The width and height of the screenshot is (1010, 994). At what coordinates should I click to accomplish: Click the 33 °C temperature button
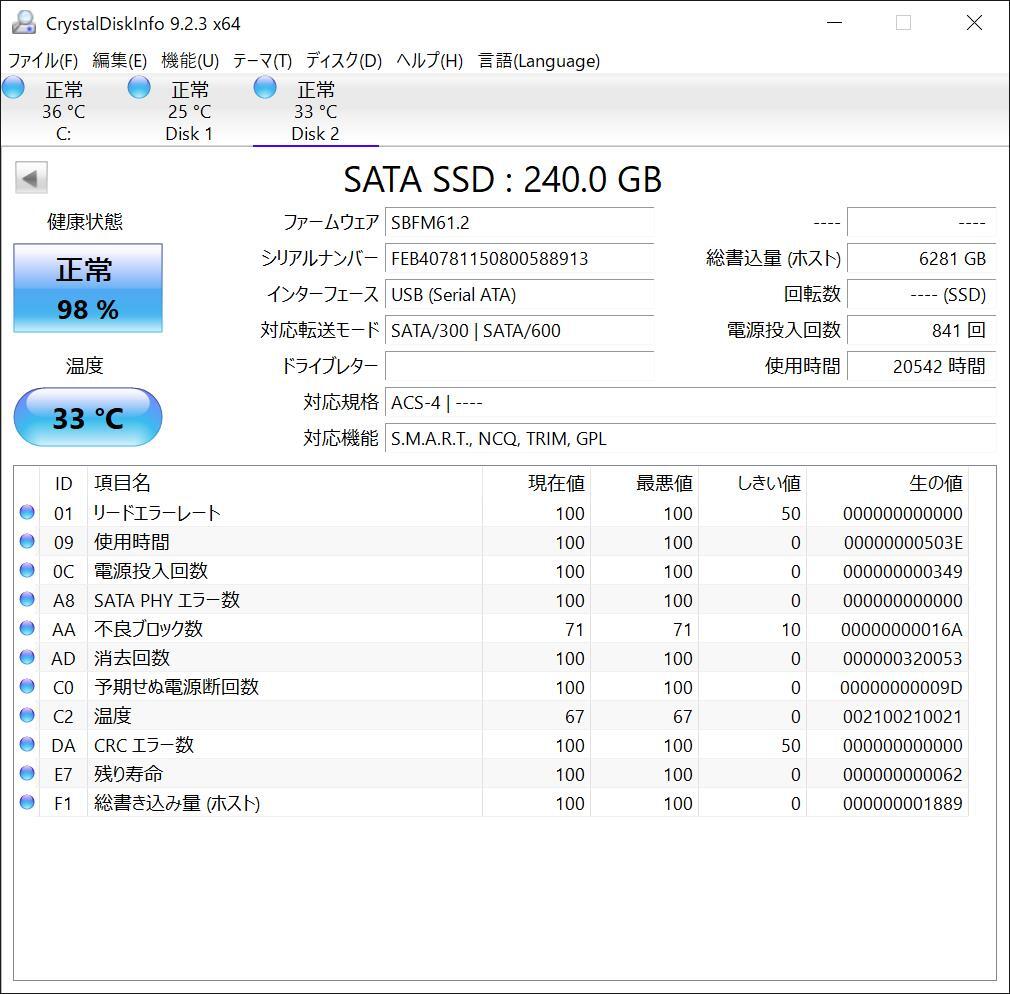[x=88, y=417]
